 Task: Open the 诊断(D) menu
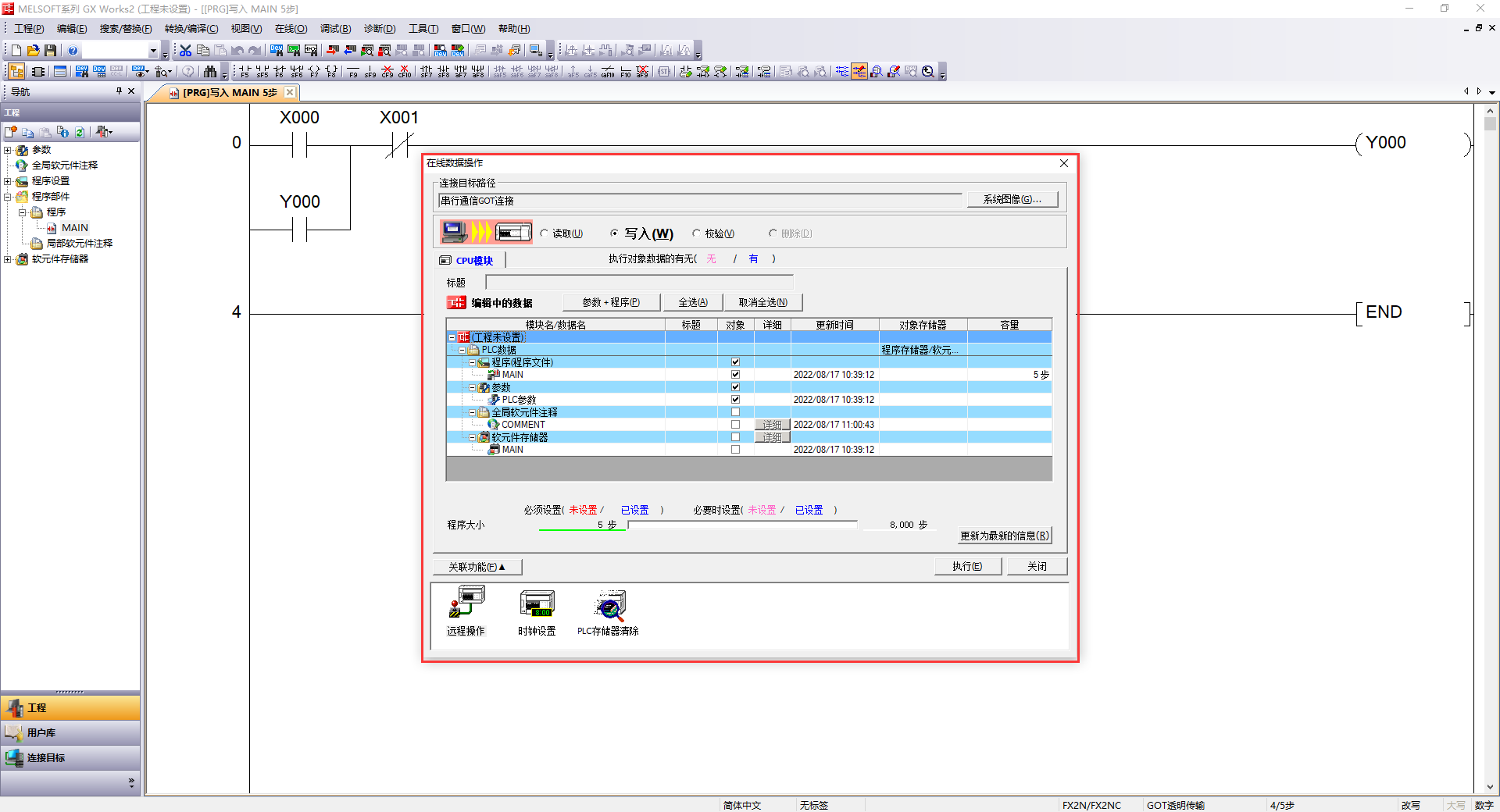point(380,29)
